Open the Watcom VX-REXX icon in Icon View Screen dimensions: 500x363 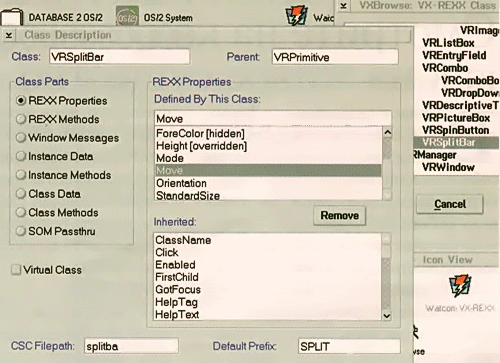pyautogui.click(x=460, y=286)
